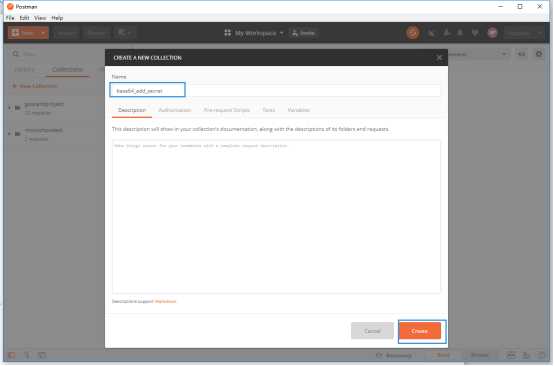Open the Help menu
This screenshot has width=554, height=366.
coord(57,18)
